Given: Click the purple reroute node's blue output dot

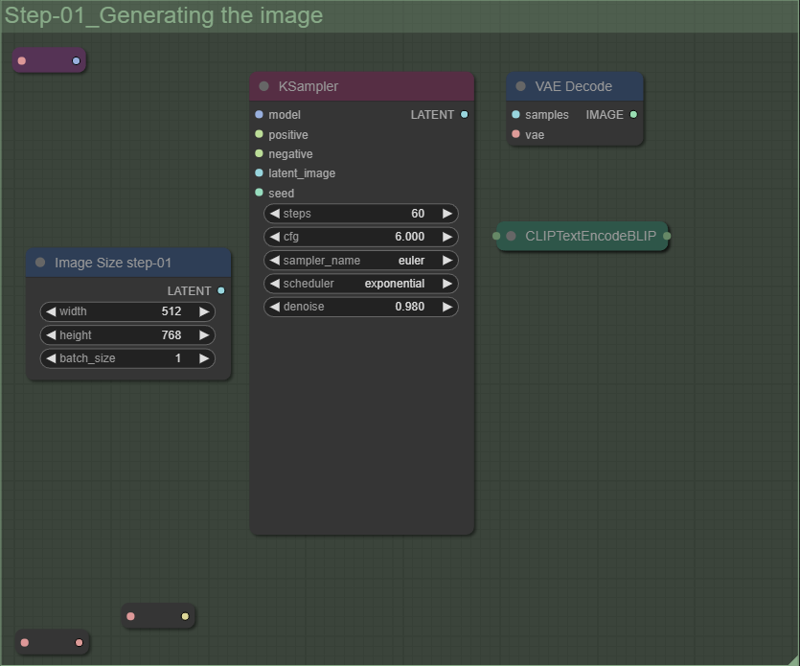Looking at the screenshot, I should tap(76, 61).
